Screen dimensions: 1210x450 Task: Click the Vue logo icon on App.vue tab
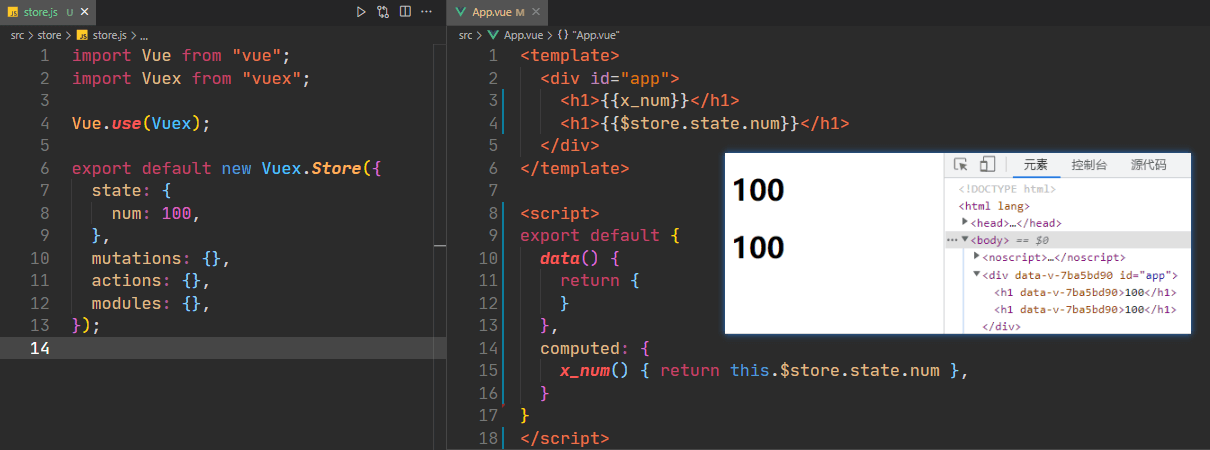pos(461,12)
